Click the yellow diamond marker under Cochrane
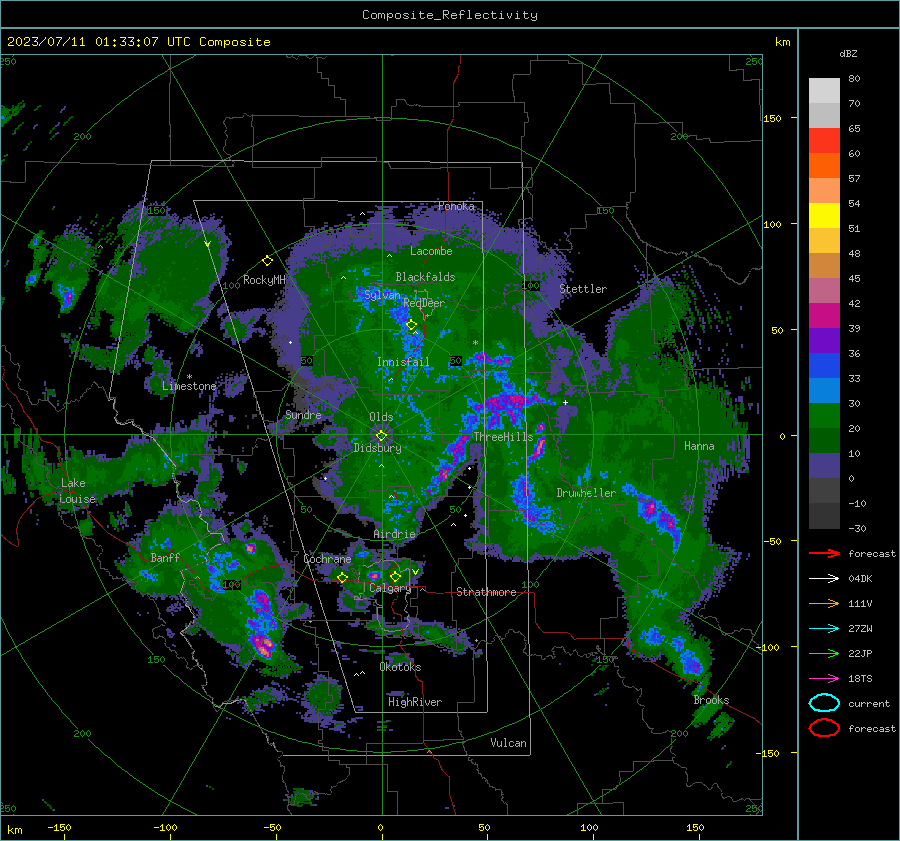Viewport: 900px width, 841px height. [343, 577]
